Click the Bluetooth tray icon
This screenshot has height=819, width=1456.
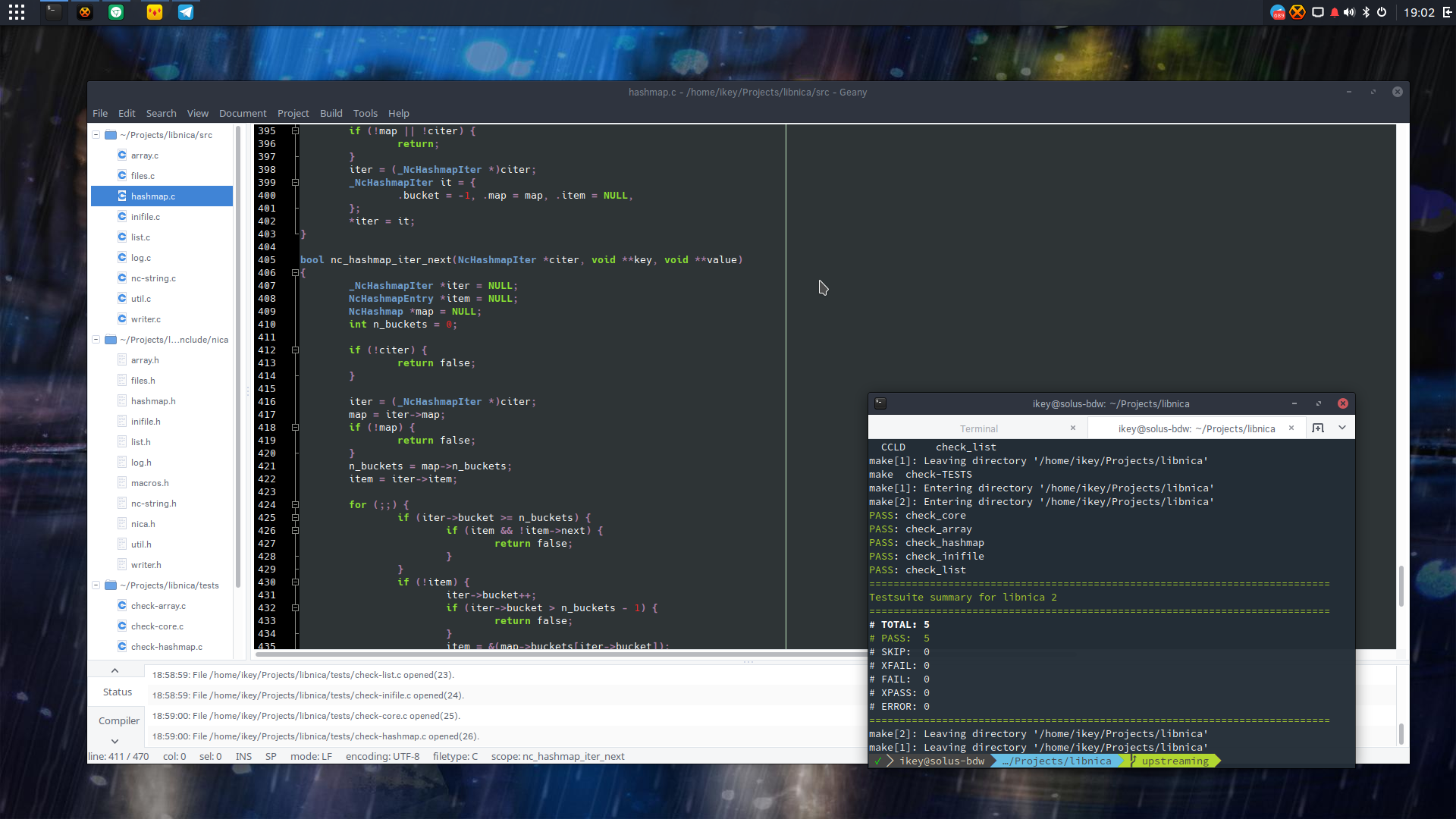tap(1367, 12)
